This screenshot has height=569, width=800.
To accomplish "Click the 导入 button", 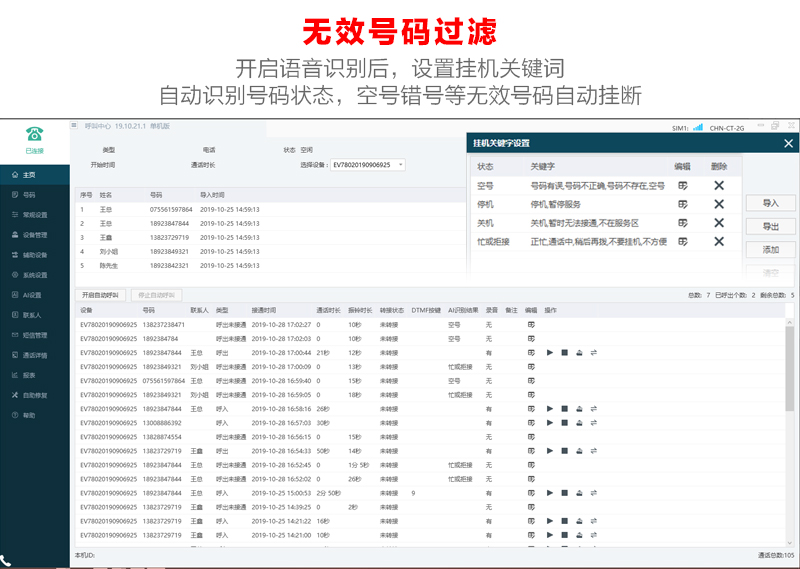I will coord(770,203).
